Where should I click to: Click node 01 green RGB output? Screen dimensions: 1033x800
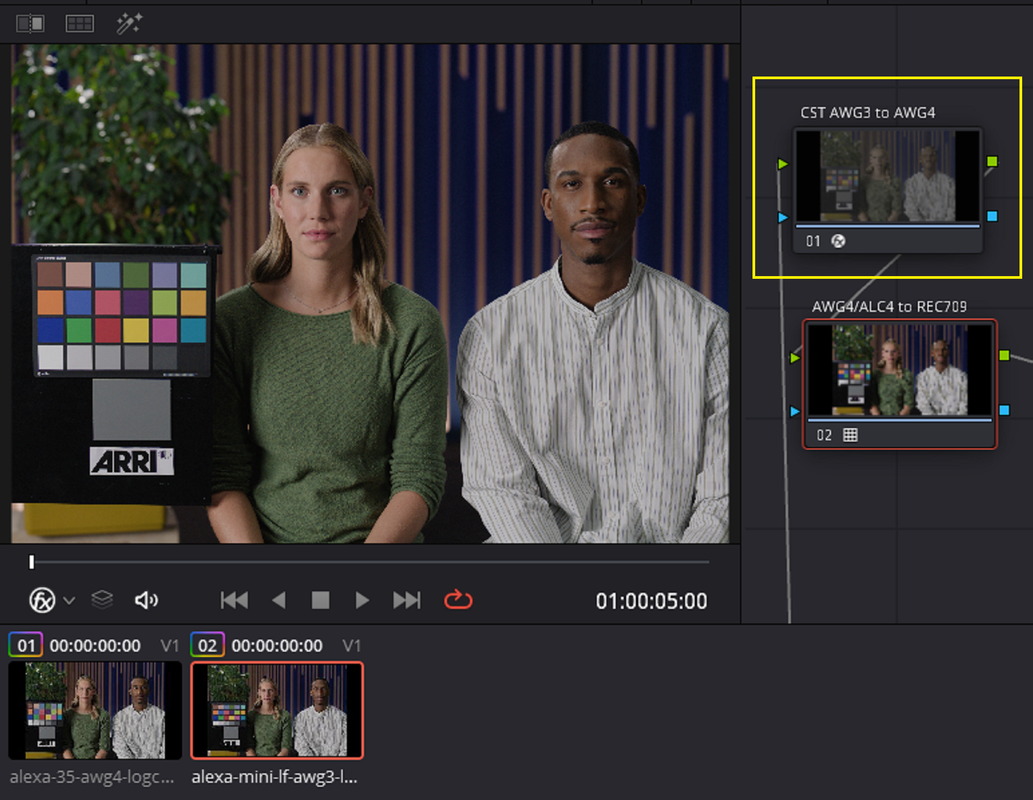point(992,161)
